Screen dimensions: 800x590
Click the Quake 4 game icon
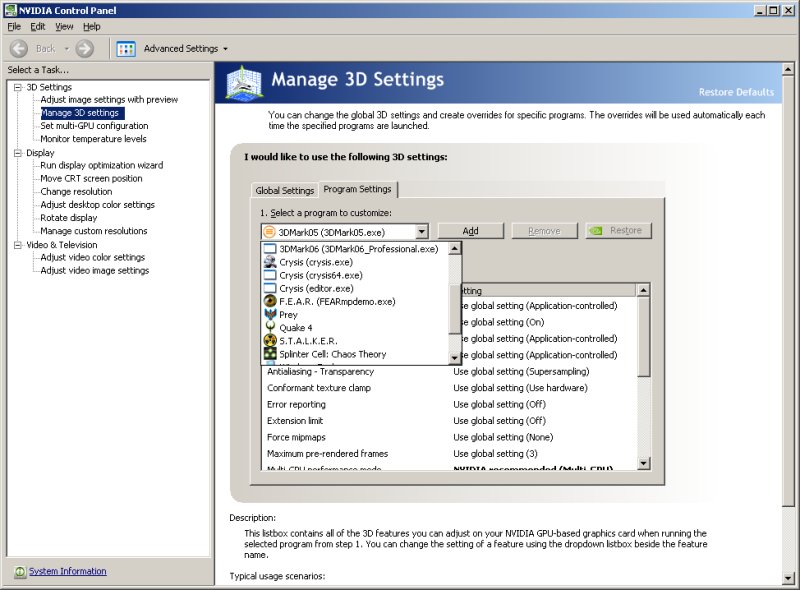tap(270, 328)
